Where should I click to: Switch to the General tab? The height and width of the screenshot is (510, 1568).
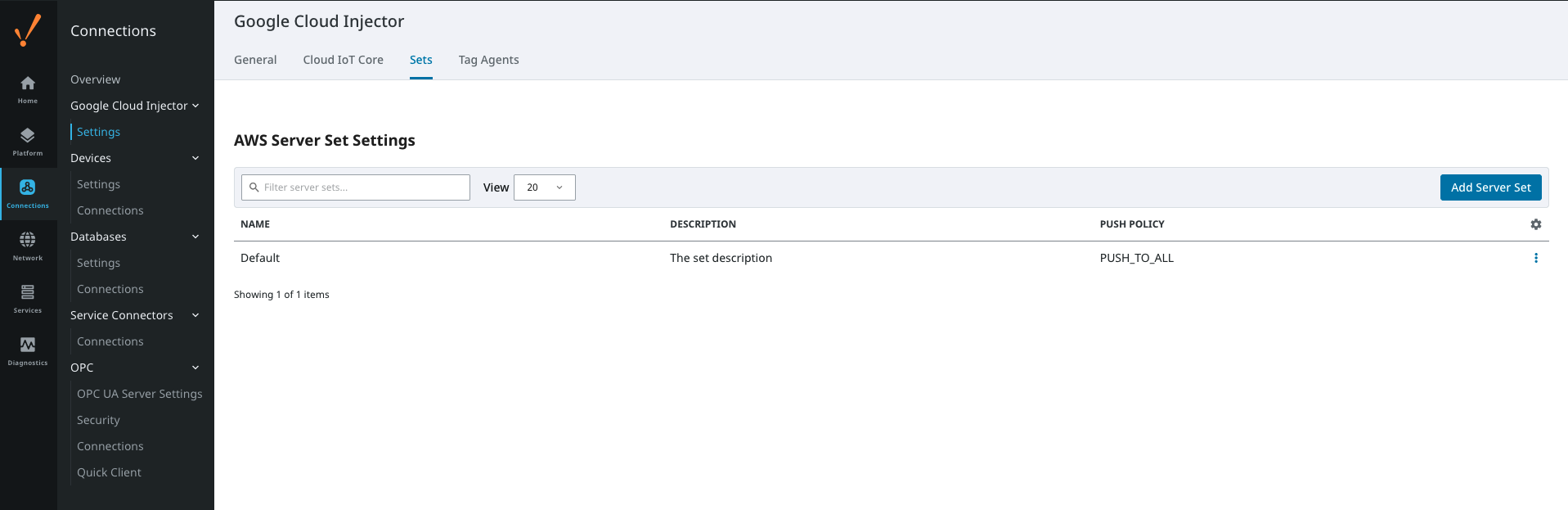(255, 60)
